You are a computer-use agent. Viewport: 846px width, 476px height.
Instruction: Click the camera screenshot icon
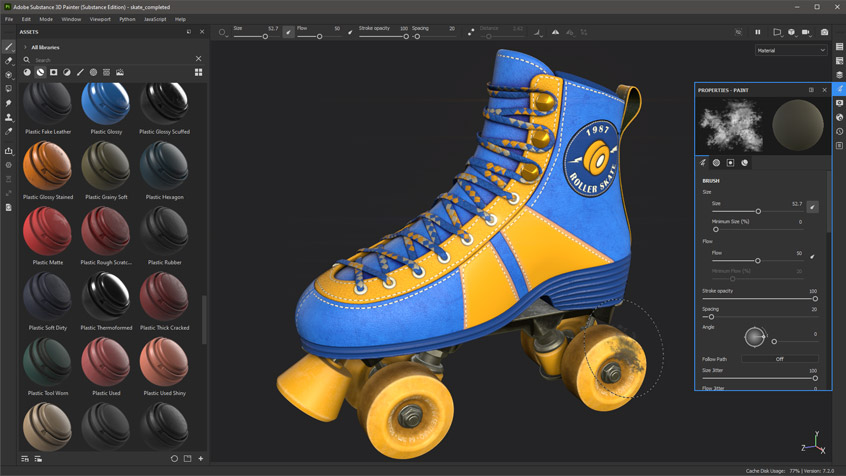824,32
